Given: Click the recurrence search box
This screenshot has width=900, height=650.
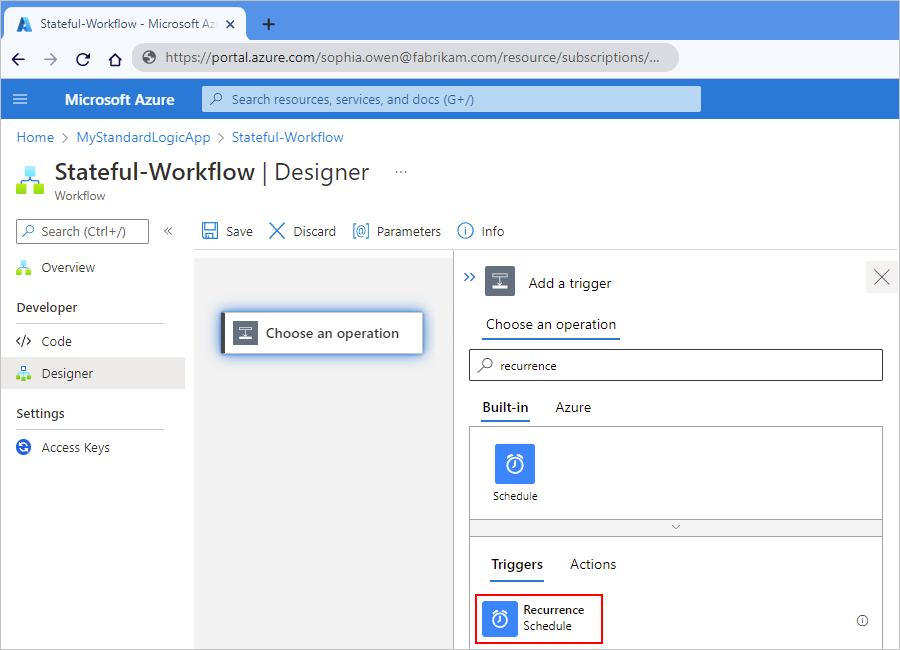Looking at the screenshot, I should (x=676, y=365).
